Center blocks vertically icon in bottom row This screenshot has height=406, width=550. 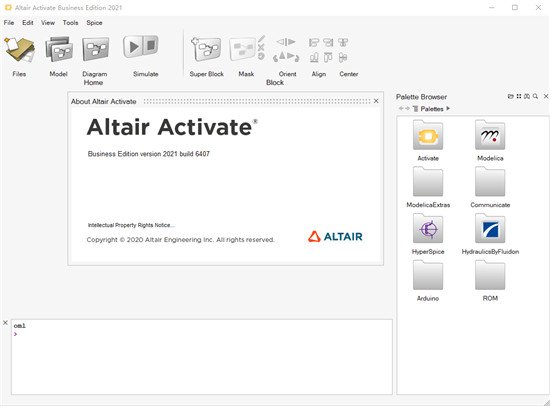(x=343, y=58)
